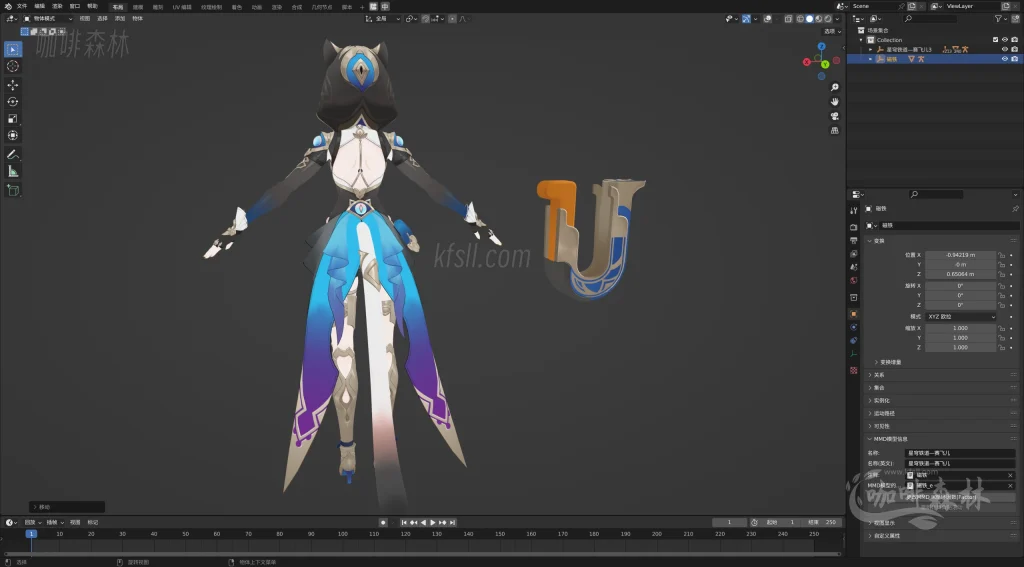The height and width of the screenshot is (567, 1024).
Task: Open the 窗口 Window menu
Action: [x=74, y=6]
